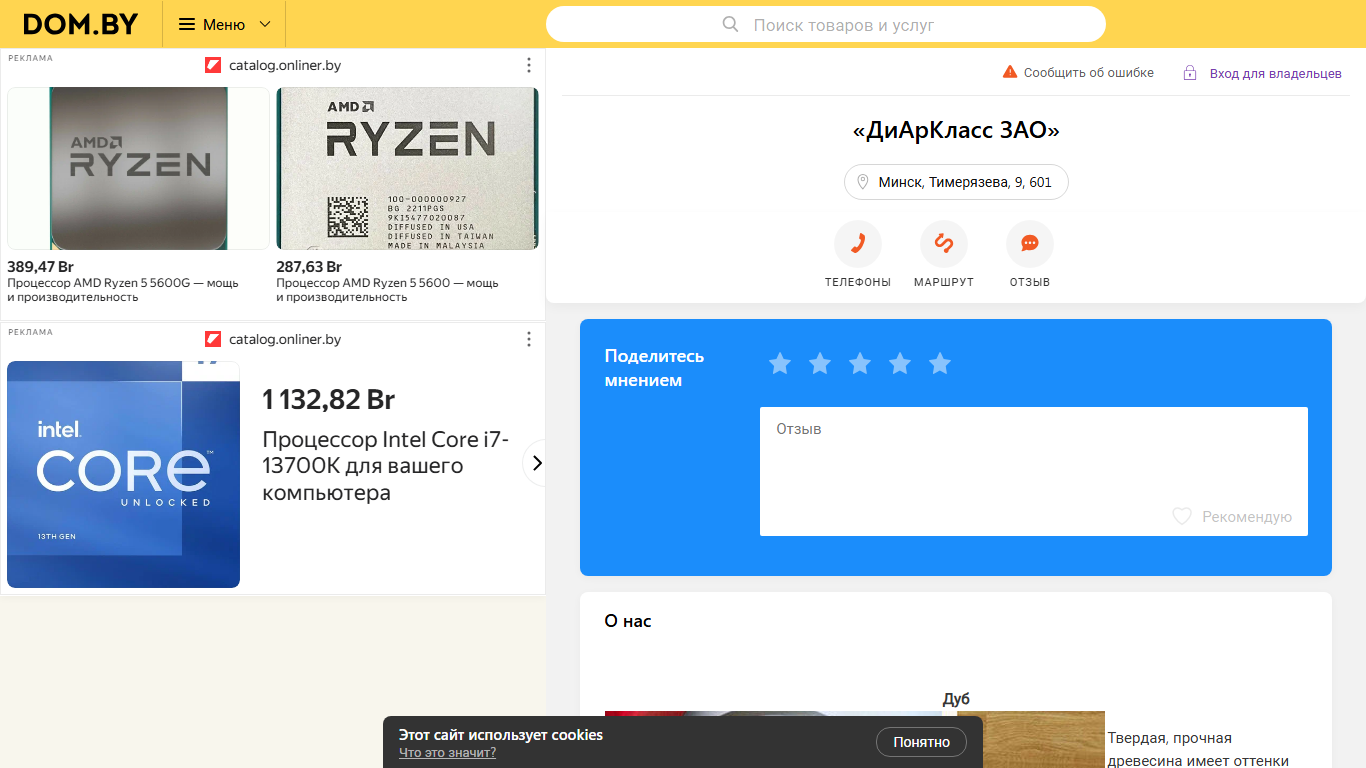This screenshot has height=768, width=1366.
Task: Click the Дуб label text
Action: (956, 699)
